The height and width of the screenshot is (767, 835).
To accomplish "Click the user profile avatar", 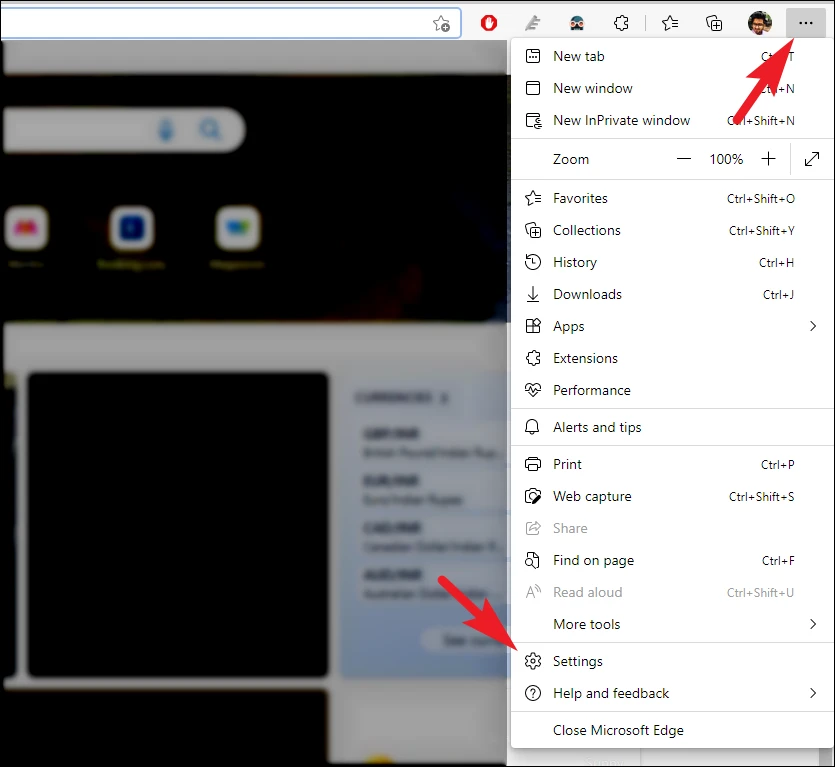I will click(759, 23).
